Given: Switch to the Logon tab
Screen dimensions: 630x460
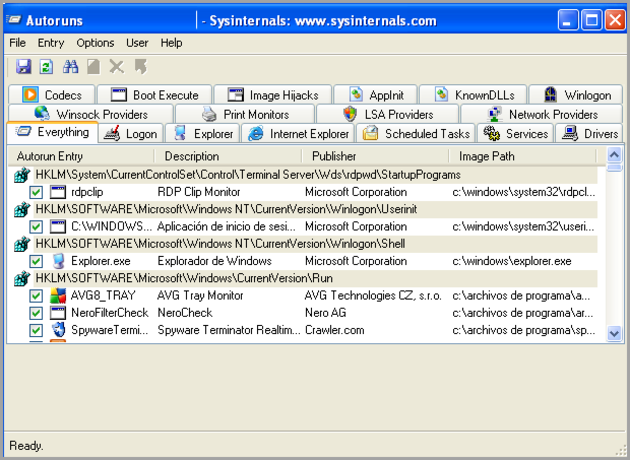Looking at the screenshot, I should [x=131, y=133].
